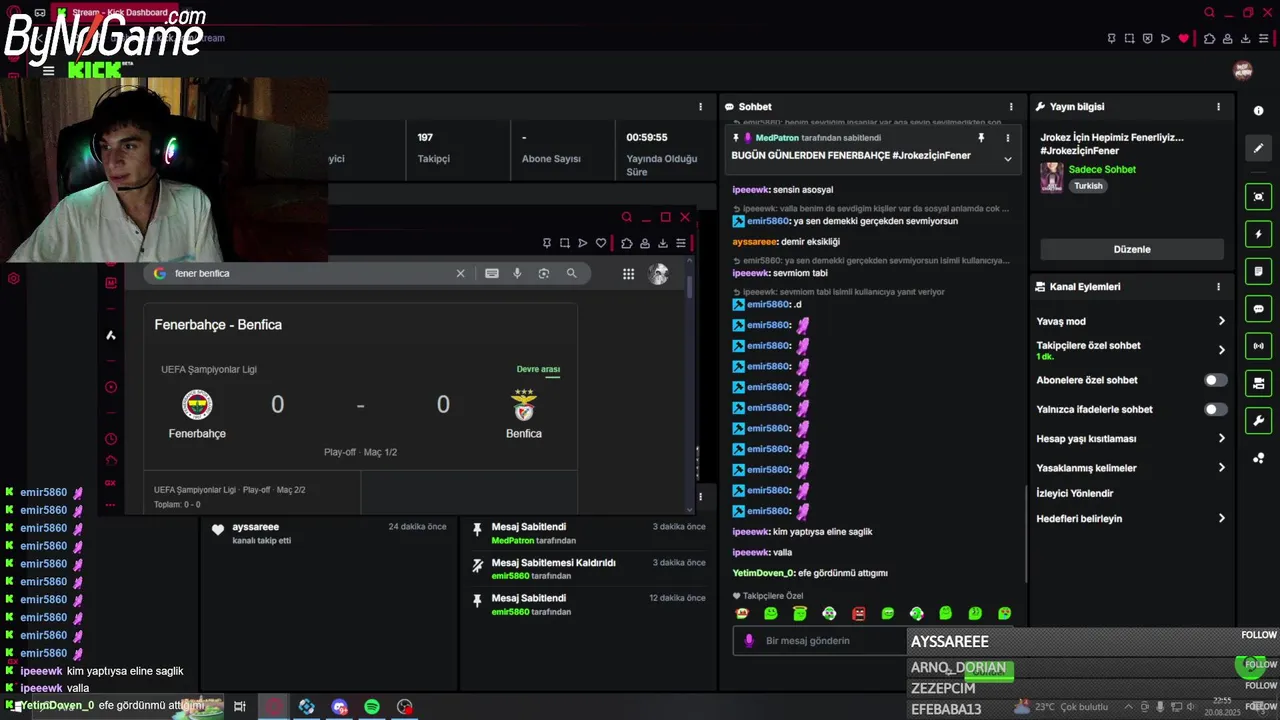Screen dimensions: 1280x720
Task: Open the heart icon in the outer browser toolbar
Action: click(x=1184, y=38)
